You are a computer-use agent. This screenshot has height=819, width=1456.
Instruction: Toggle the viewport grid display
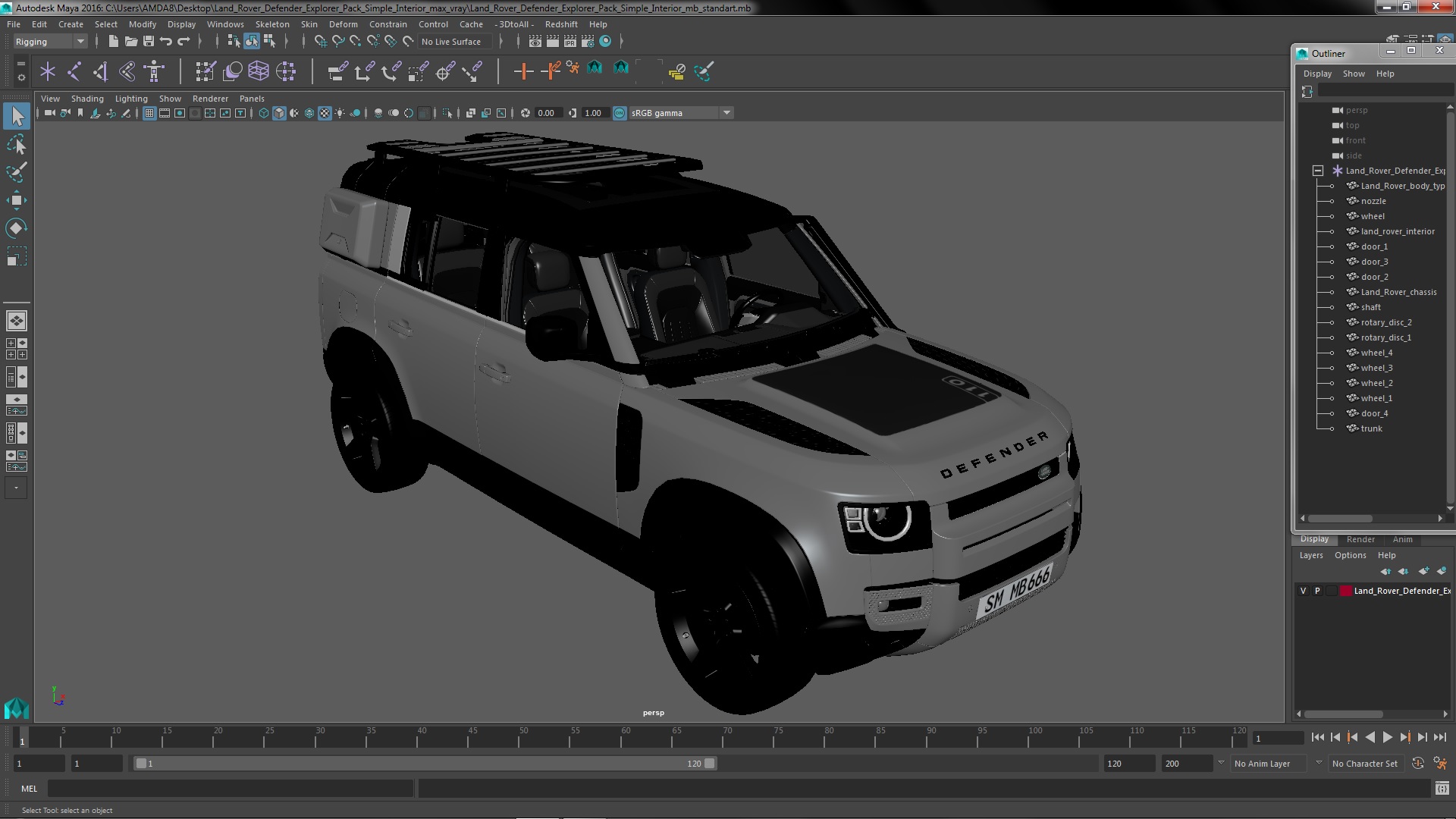149,113
